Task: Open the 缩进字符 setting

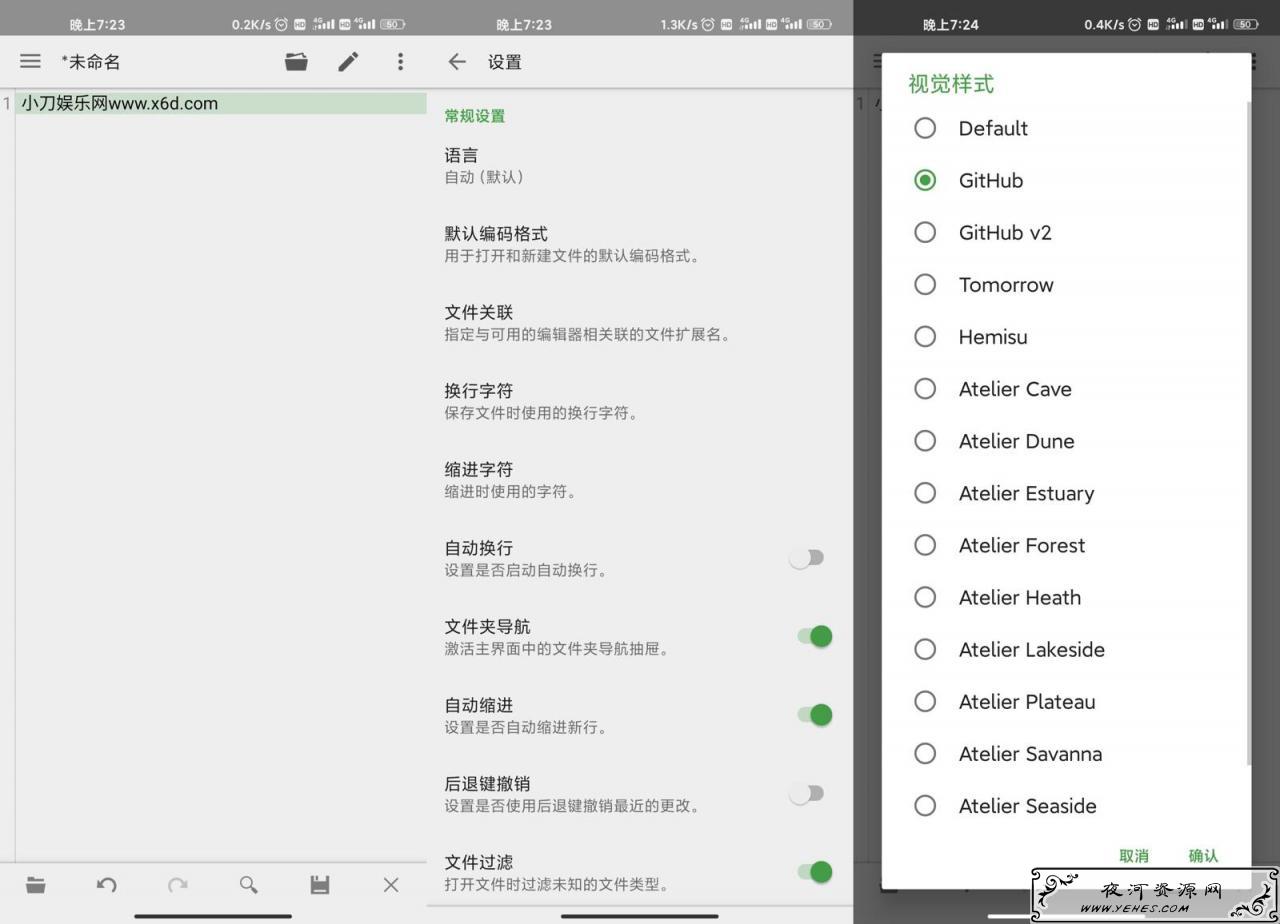Action: (x=640, y=480)
